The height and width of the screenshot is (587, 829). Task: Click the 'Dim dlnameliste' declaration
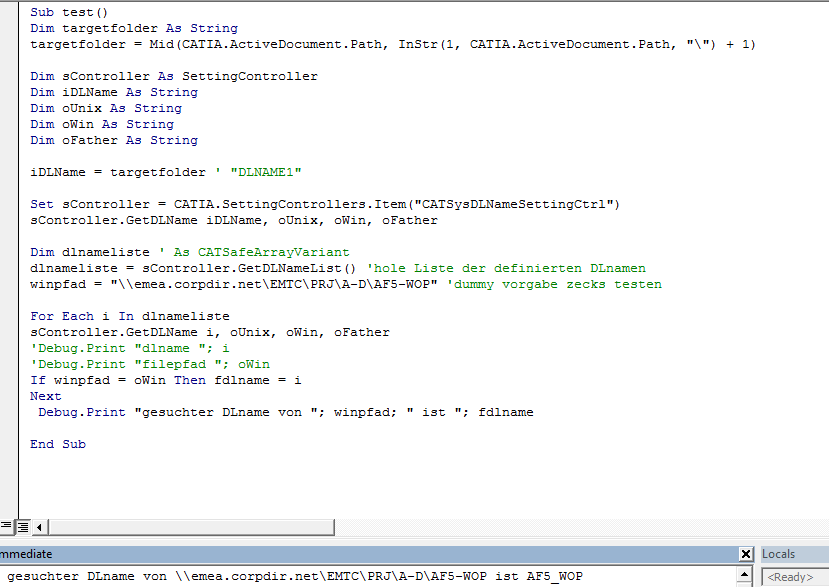(90, 252)
